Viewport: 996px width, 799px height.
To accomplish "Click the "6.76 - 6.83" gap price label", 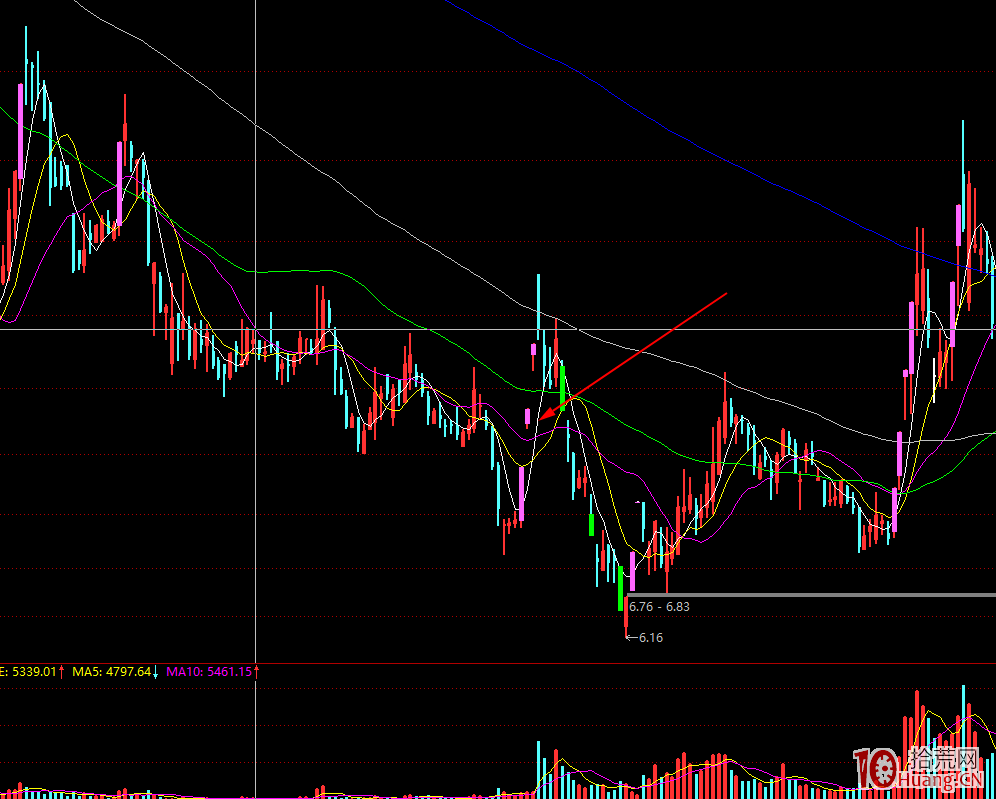I will [x=659, y=607].
